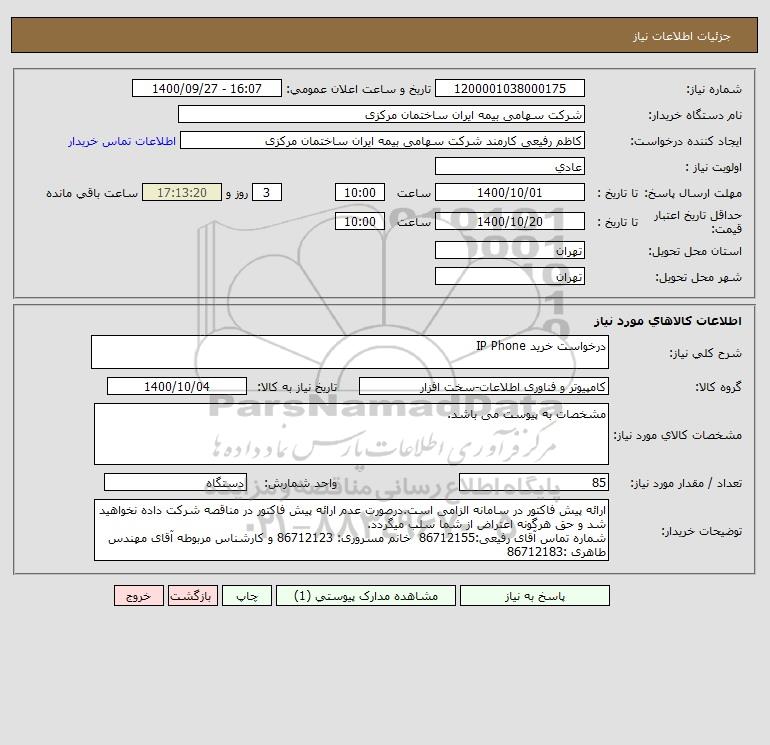This screenshot has height=745, width=770.
Task: Click the priority field عادی
Action: (510, 166)
